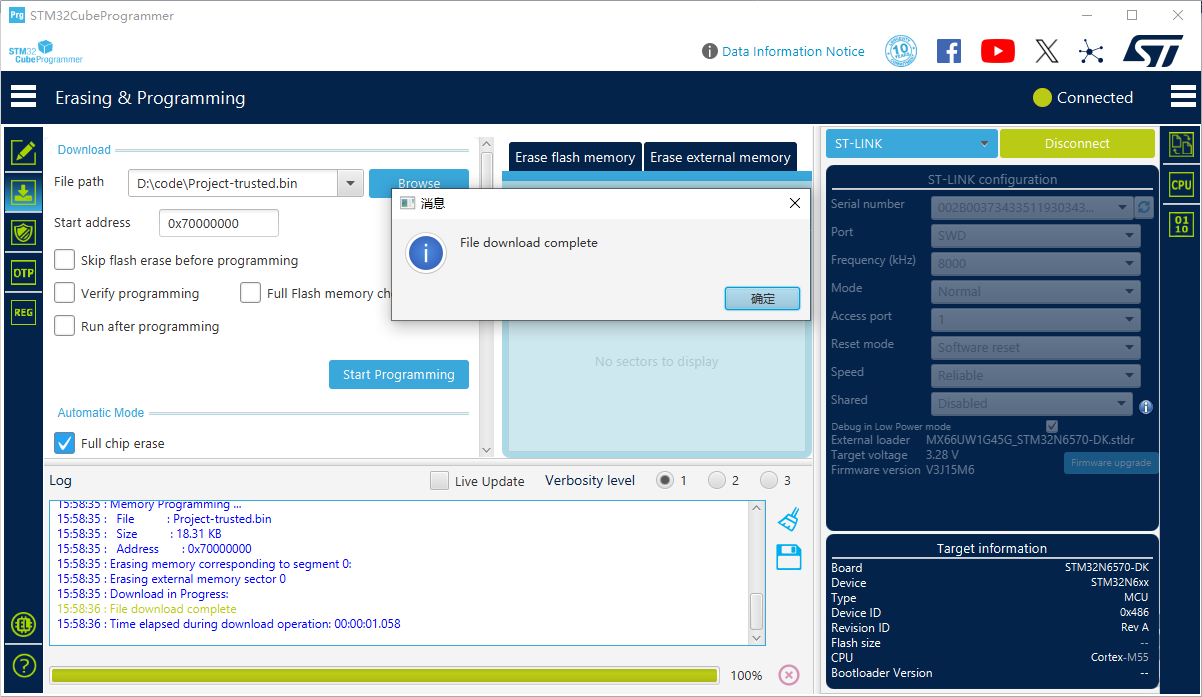Open the Shared Disabled dropdown

pos(1032,404)
